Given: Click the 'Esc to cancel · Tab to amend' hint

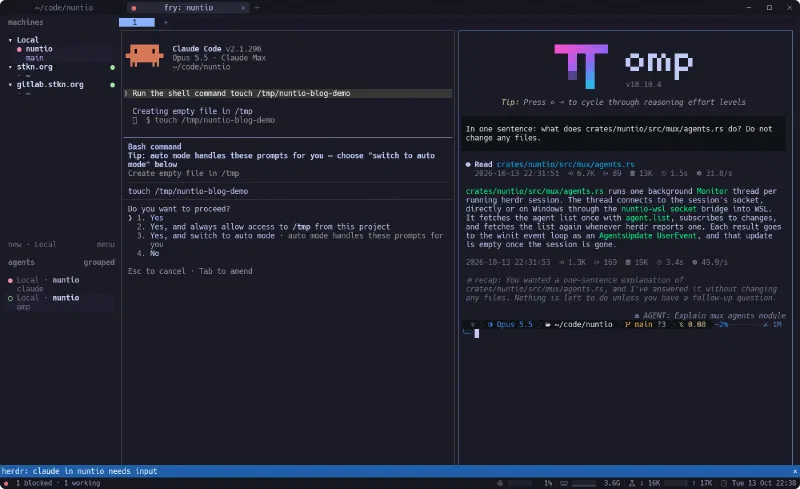Looking at the screenshot, I should coord(190,271).
